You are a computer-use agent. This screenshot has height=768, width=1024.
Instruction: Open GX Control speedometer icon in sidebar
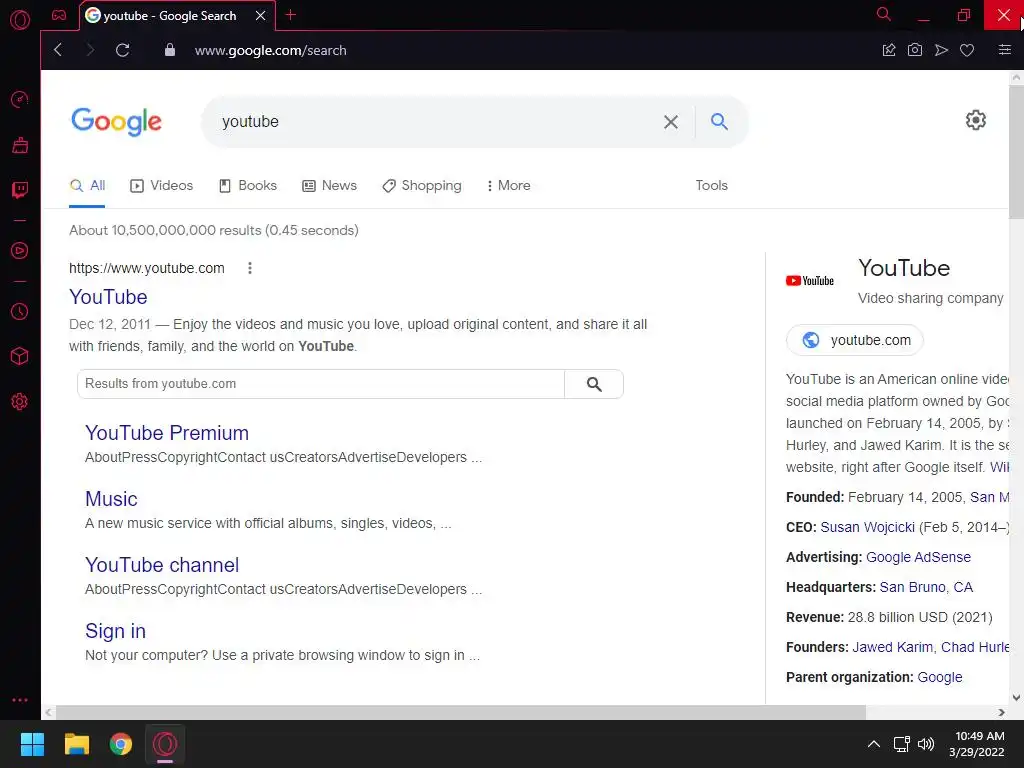pos(20,99)
